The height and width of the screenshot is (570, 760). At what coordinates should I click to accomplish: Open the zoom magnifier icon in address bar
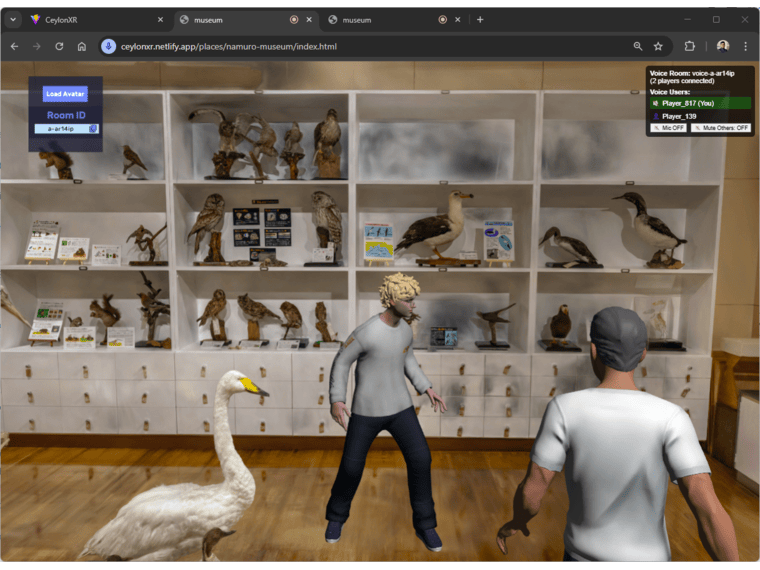(638, 46)
